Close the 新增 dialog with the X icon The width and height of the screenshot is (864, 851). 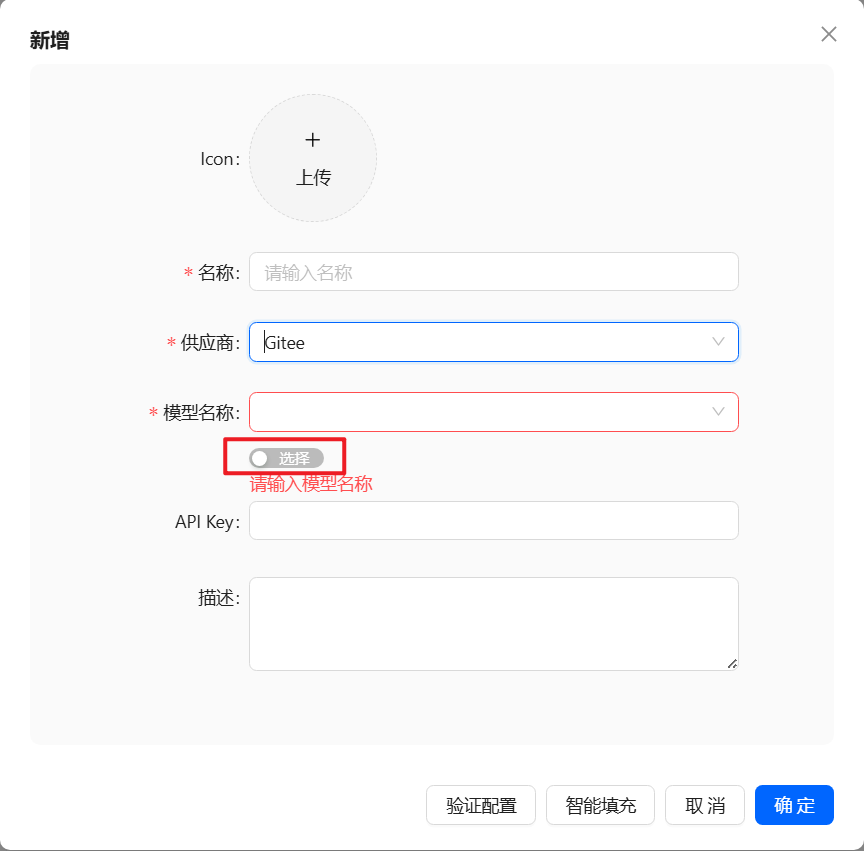point(828,34)
